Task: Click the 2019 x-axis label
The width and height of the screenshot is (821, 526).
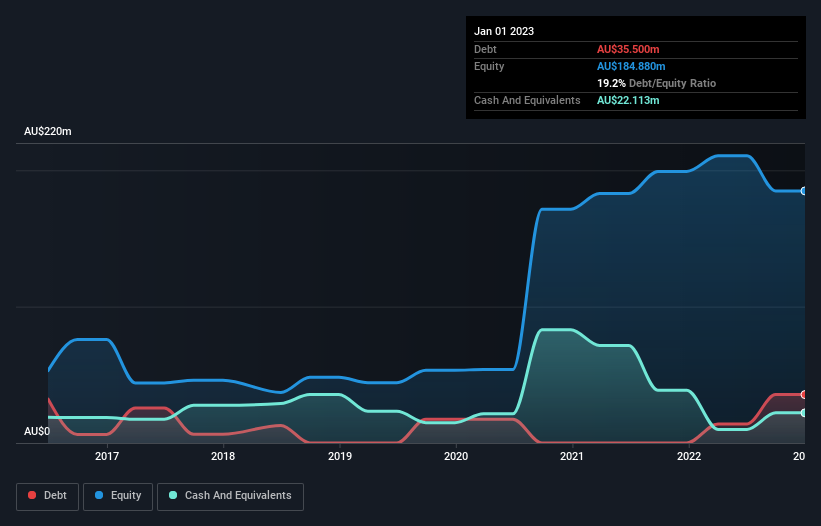Action: 340,456
